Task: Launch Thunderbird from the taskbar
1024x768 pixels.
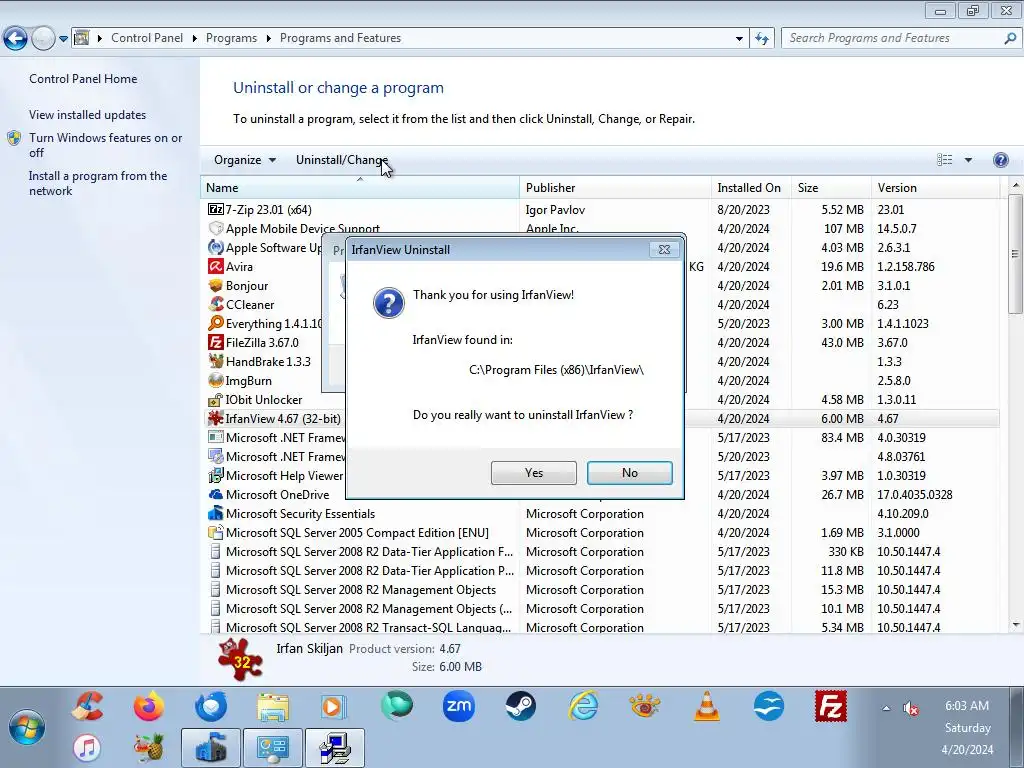Action: 210,707
